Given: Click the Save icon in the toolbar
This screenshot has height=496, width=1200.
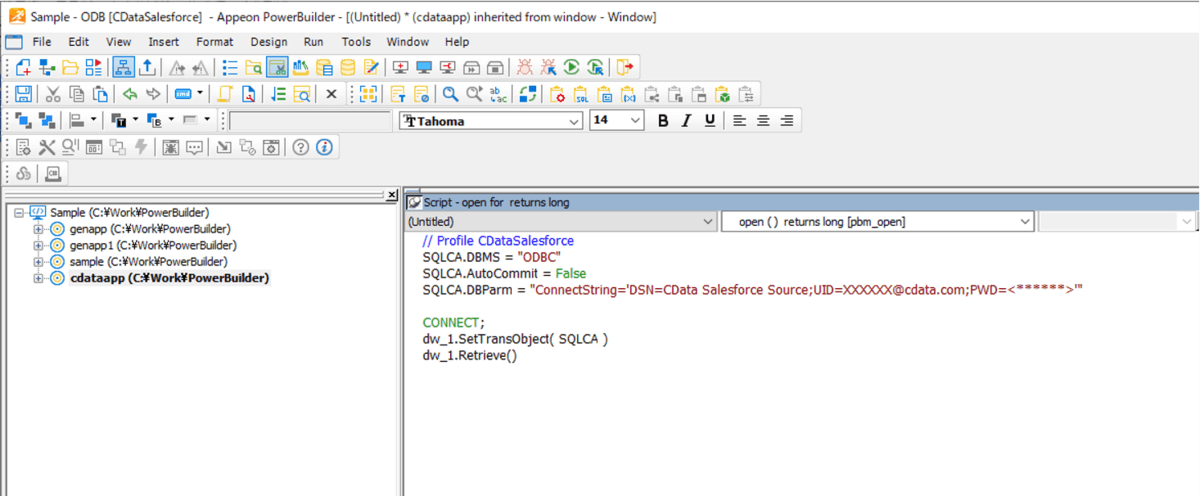Looking at the screenshot, I should (24, 94).
